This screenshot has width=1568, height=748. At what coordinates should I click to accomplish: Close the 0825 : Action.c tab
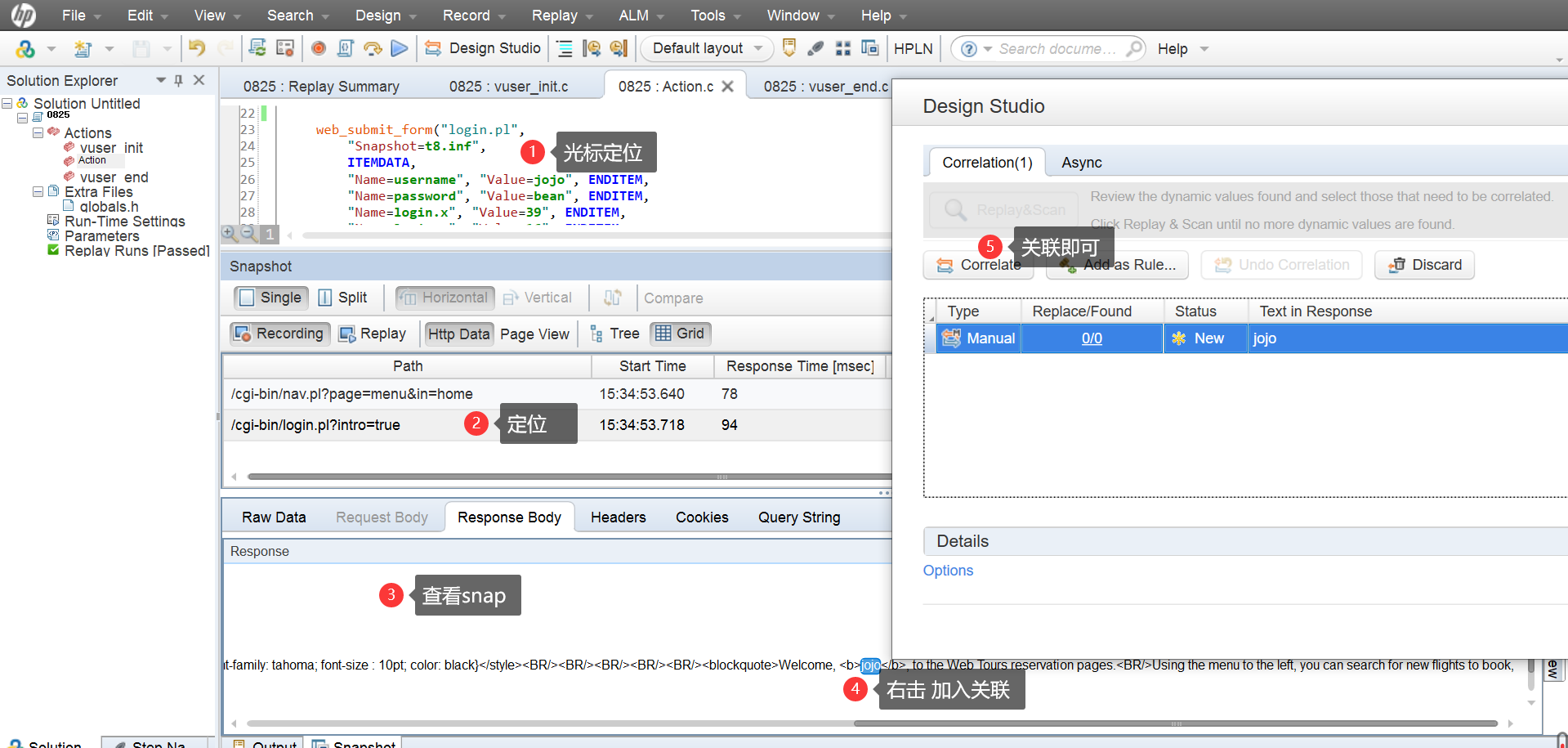[727, 86]
